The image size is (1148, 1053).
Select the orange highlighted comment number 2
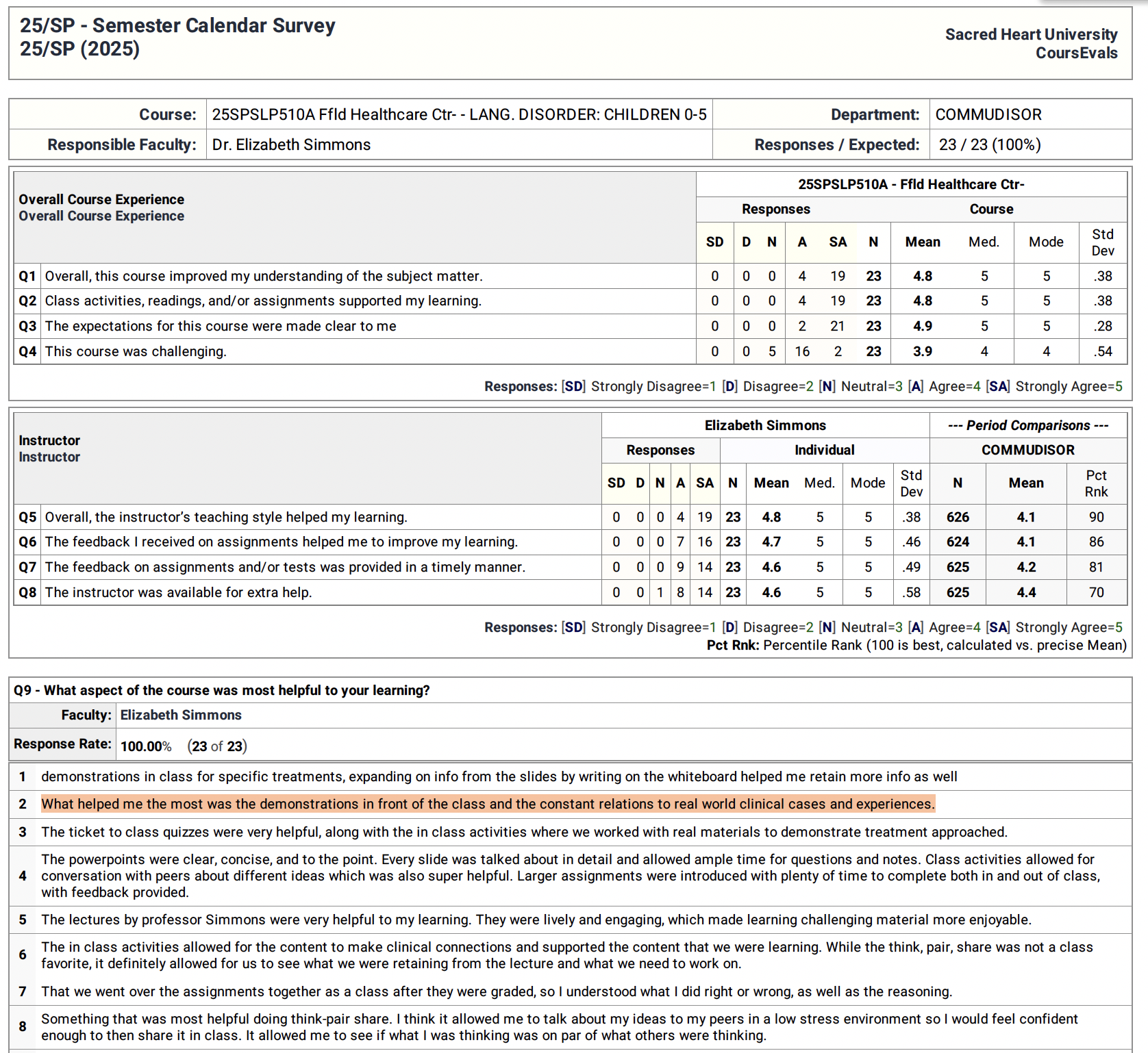488,804
